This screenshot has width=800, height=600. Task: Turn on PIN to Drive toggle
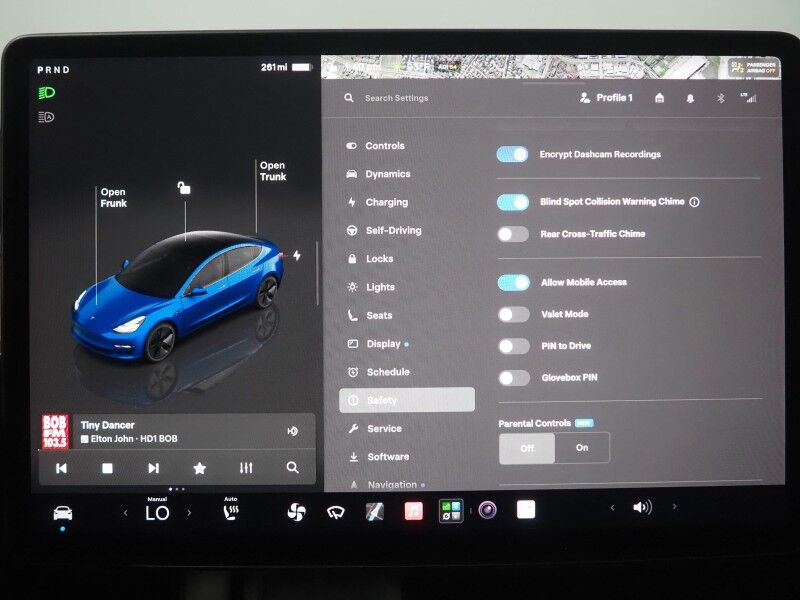(x=514, y=346)
